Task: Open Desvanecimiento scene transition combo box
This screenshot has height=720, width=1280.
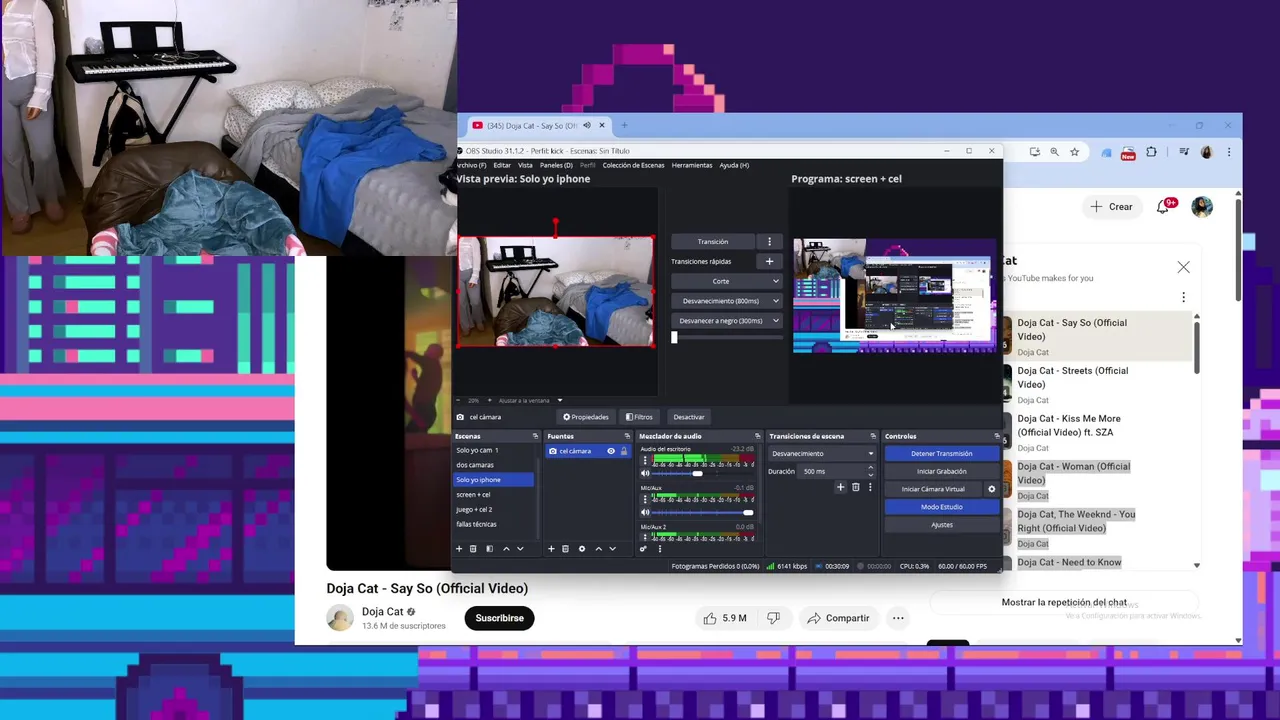Action: click(822, 453)
